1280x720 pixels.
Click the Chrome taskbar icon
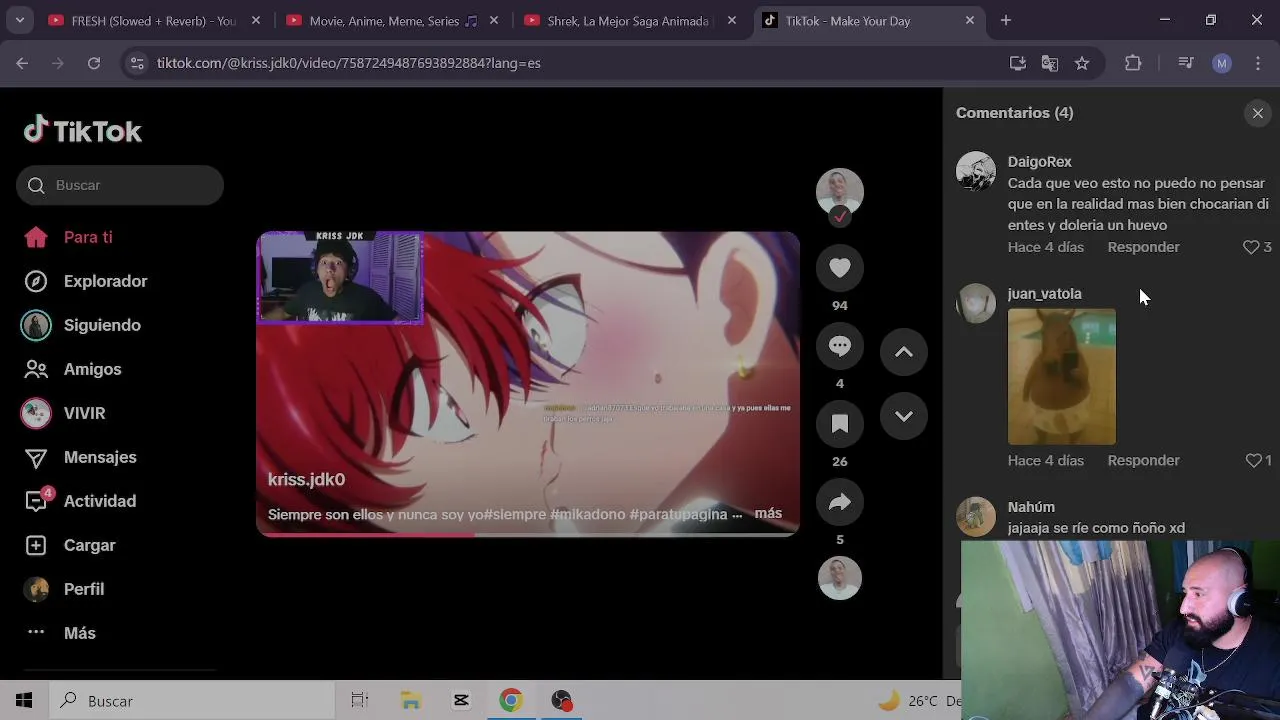tap(511, 701)
